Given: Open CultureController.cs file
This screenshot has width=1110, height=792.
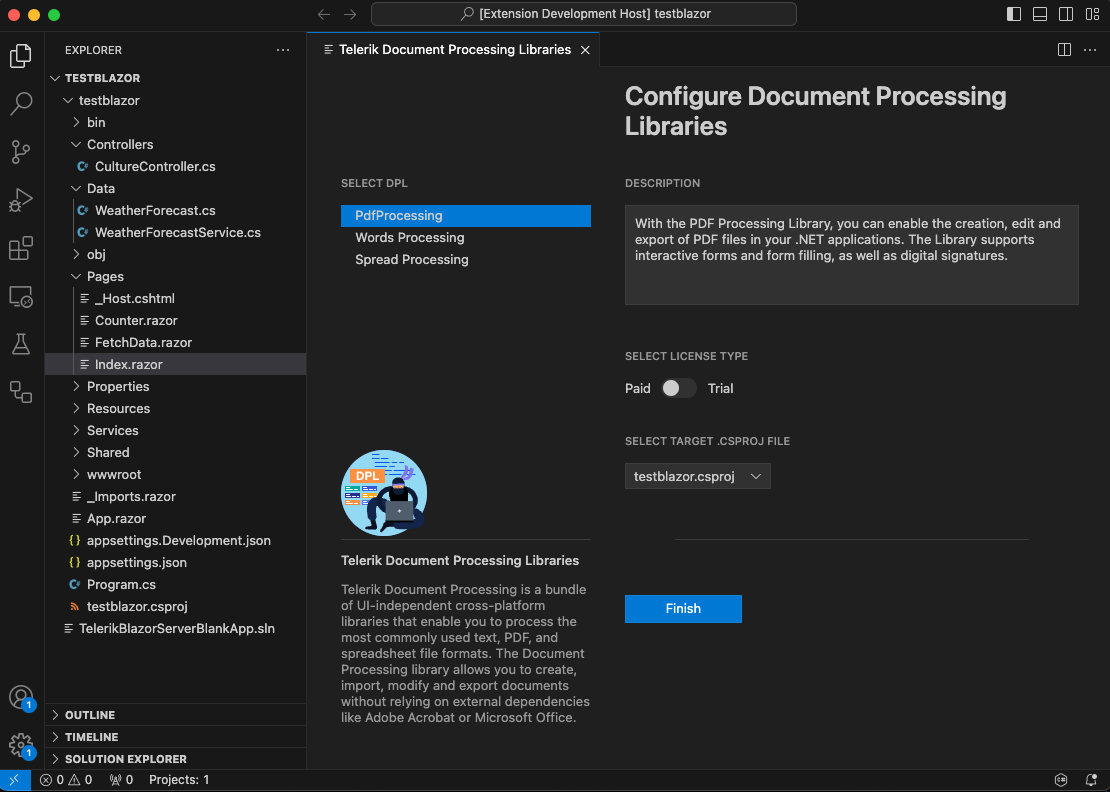Looking at the screenshot, I should pyautogui.click(x=176, y=166).
